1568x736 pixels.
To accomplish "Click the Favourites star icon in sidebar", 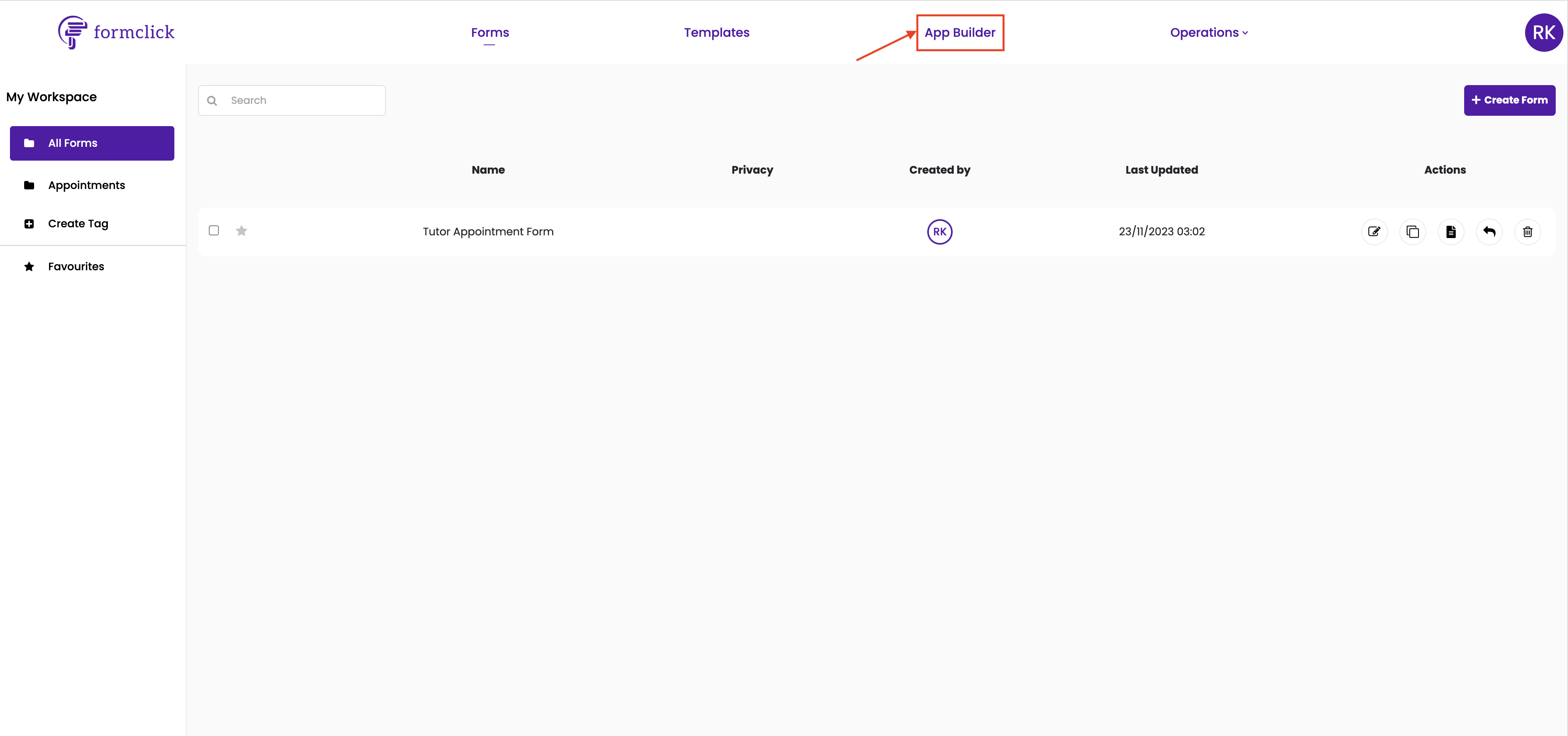I will (29, 266).
